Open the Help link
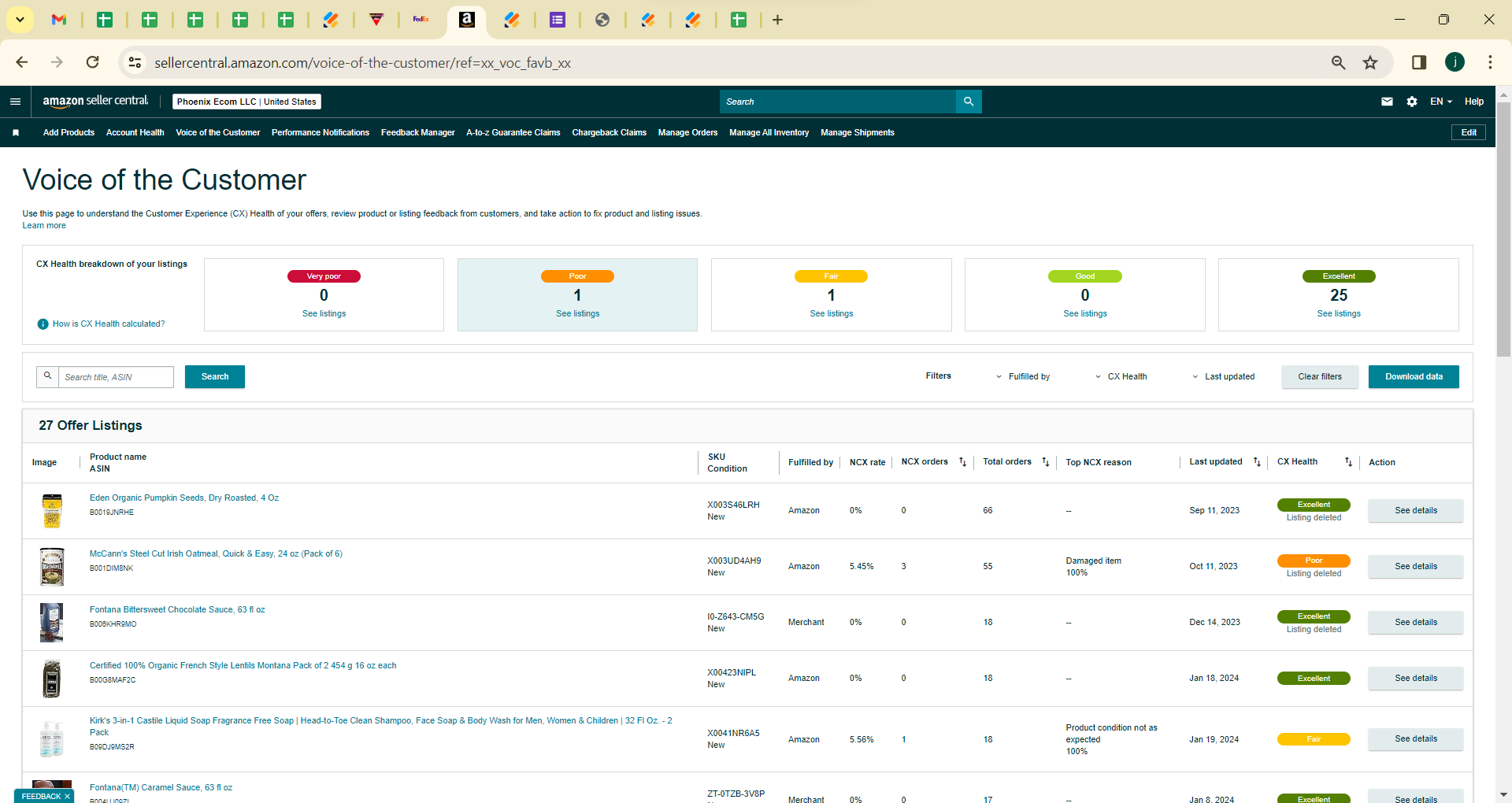Image resolution: width=1512 pixels, height=803 pixels. pos(1474,102)
